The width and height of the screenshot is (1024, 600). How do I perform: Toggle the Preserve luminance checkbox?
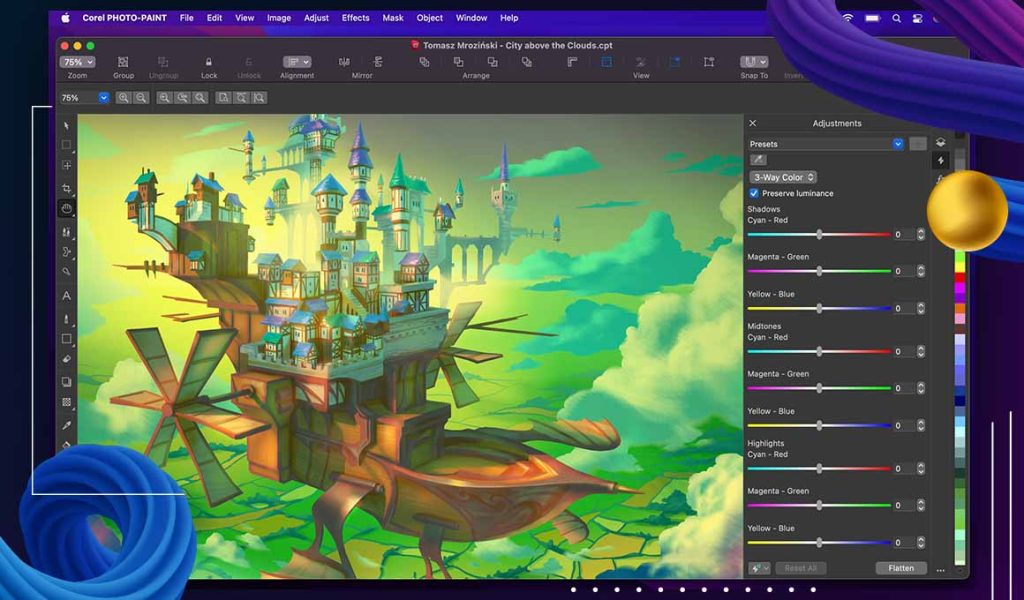point(754,193)
